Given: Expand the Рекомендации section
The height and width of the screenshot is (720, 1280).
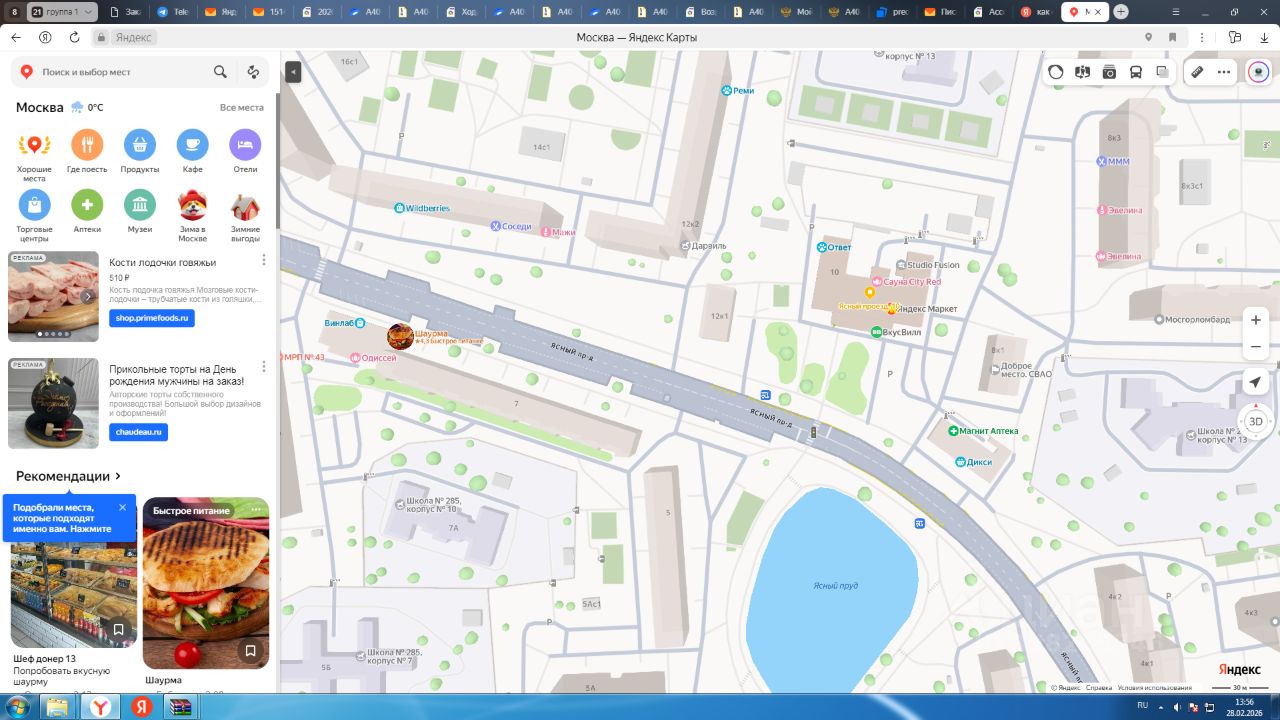Looking at the screenshot, I should point(69,476).
